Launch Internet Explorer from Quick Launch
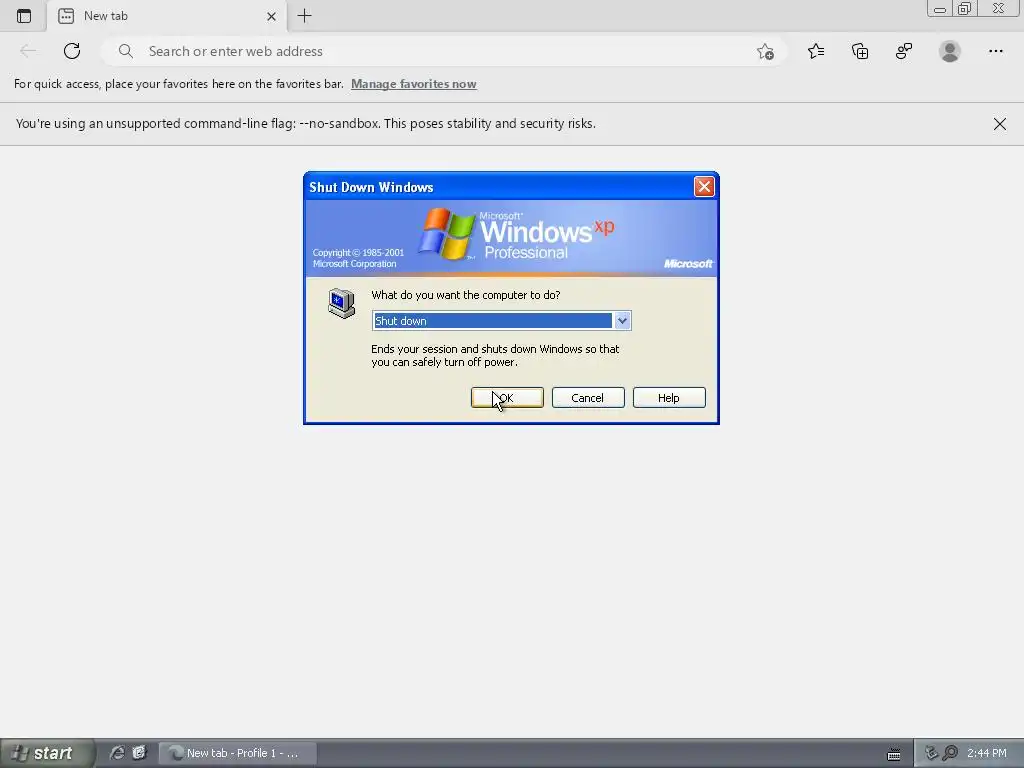The image size is (1024, 768). point(117,753)
